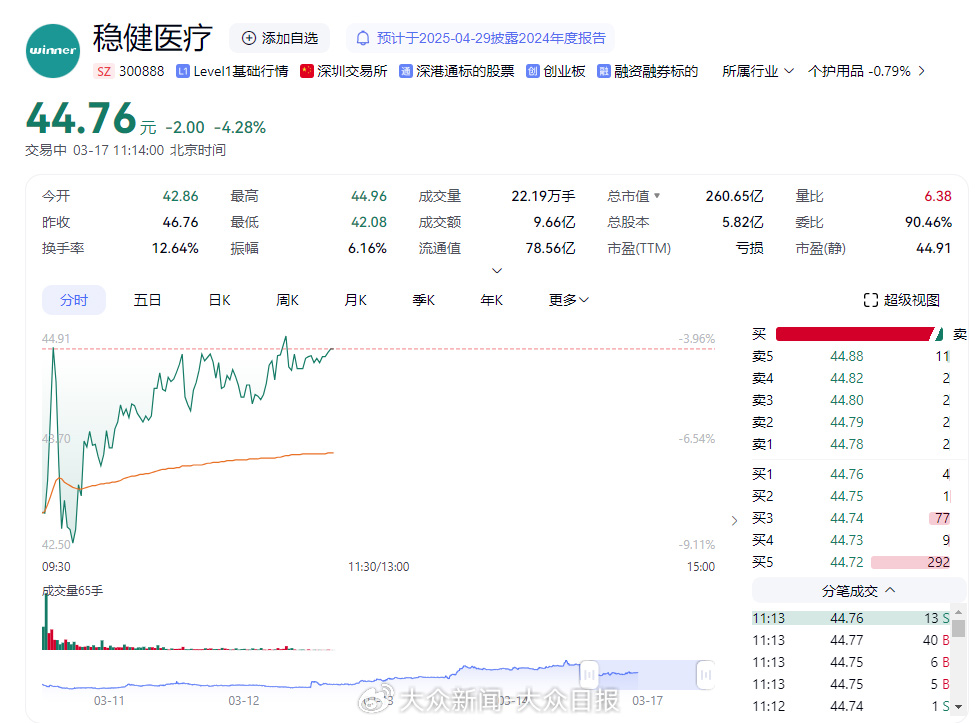Click the highlighted trade row 13 S
Screen dimensions: 980x723
coord(851,618)
